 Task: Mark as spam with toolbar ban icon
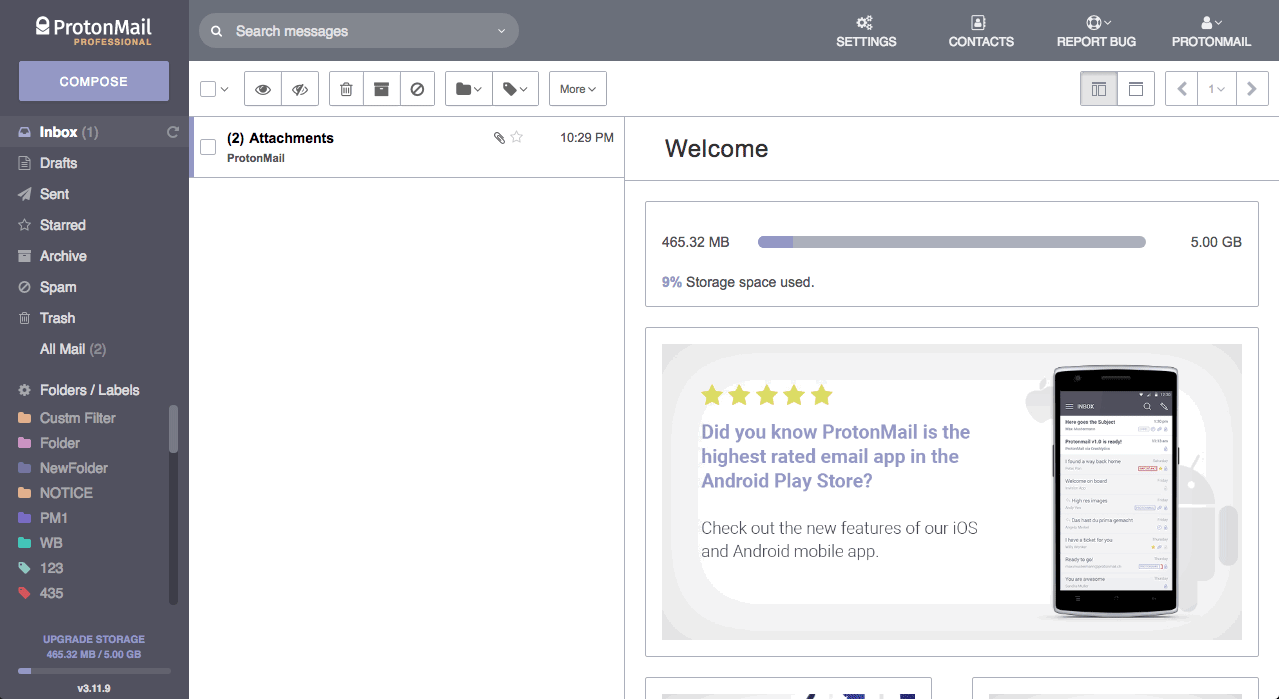417,89
